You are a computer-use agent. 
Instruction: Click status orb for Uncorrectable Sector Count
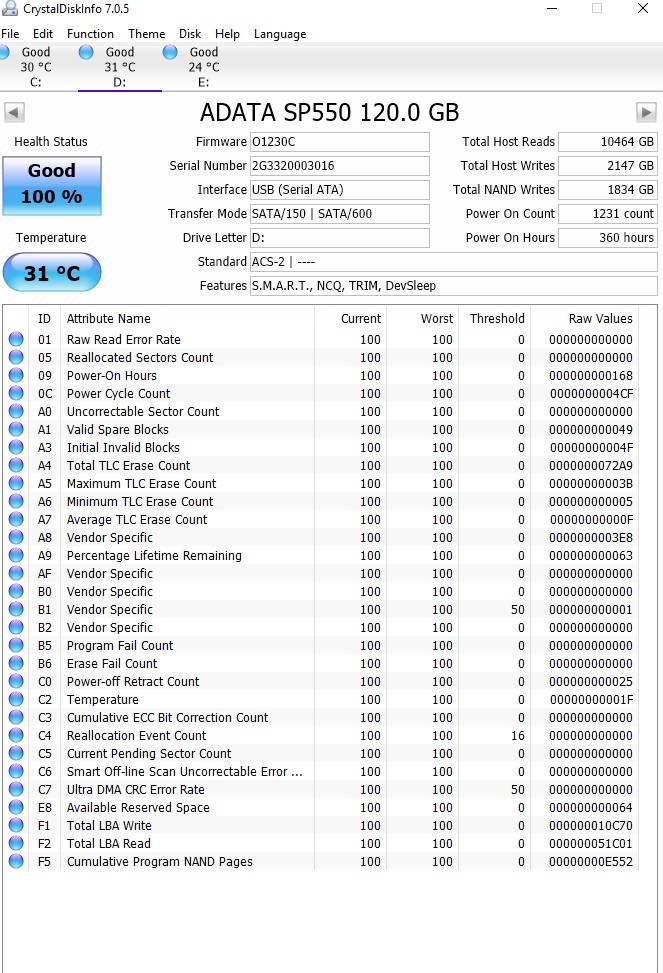[16, 411]
